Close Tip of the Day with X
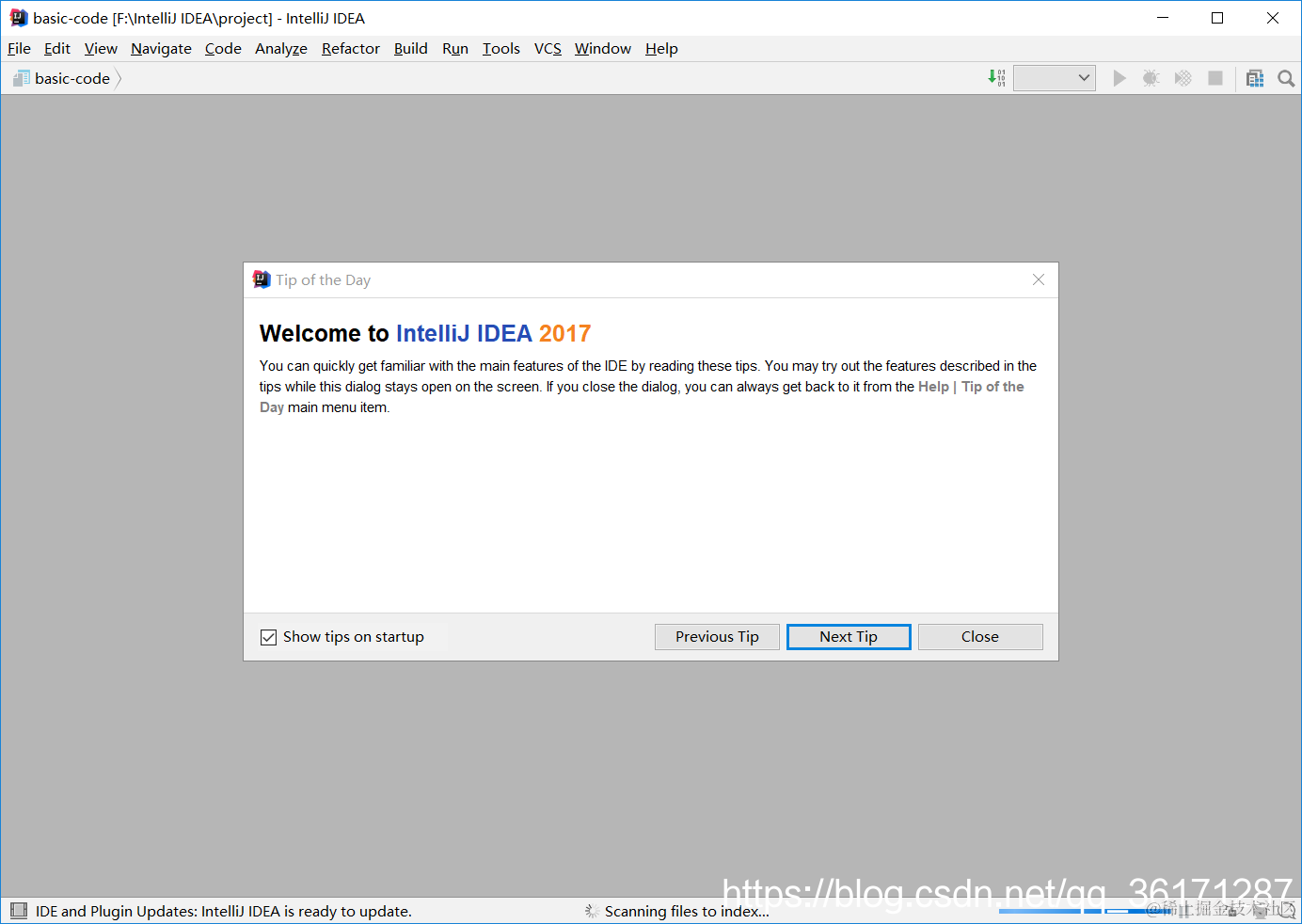 click(1039, 279)
